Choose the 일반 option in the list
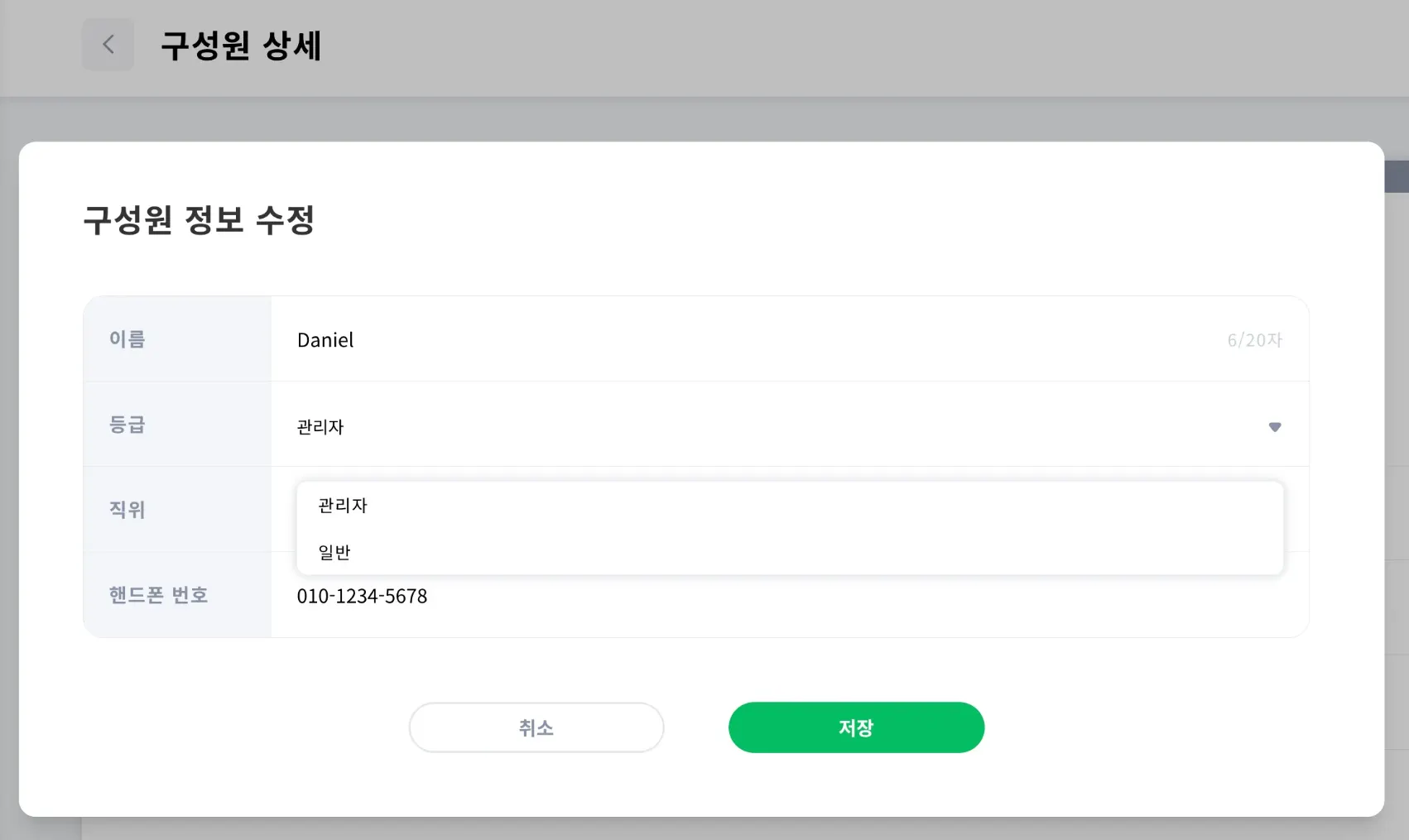Screen dimensions: 1409x840 click(334, 552)
